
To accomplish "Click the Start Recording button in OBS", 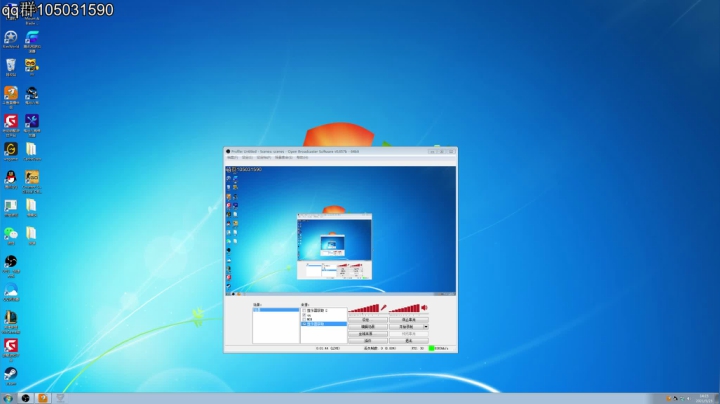I will [x=406, y=327].
